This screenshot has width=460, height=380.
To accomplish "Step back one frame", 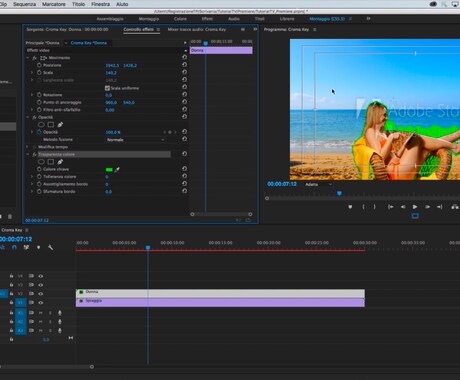I will [403, 207].
